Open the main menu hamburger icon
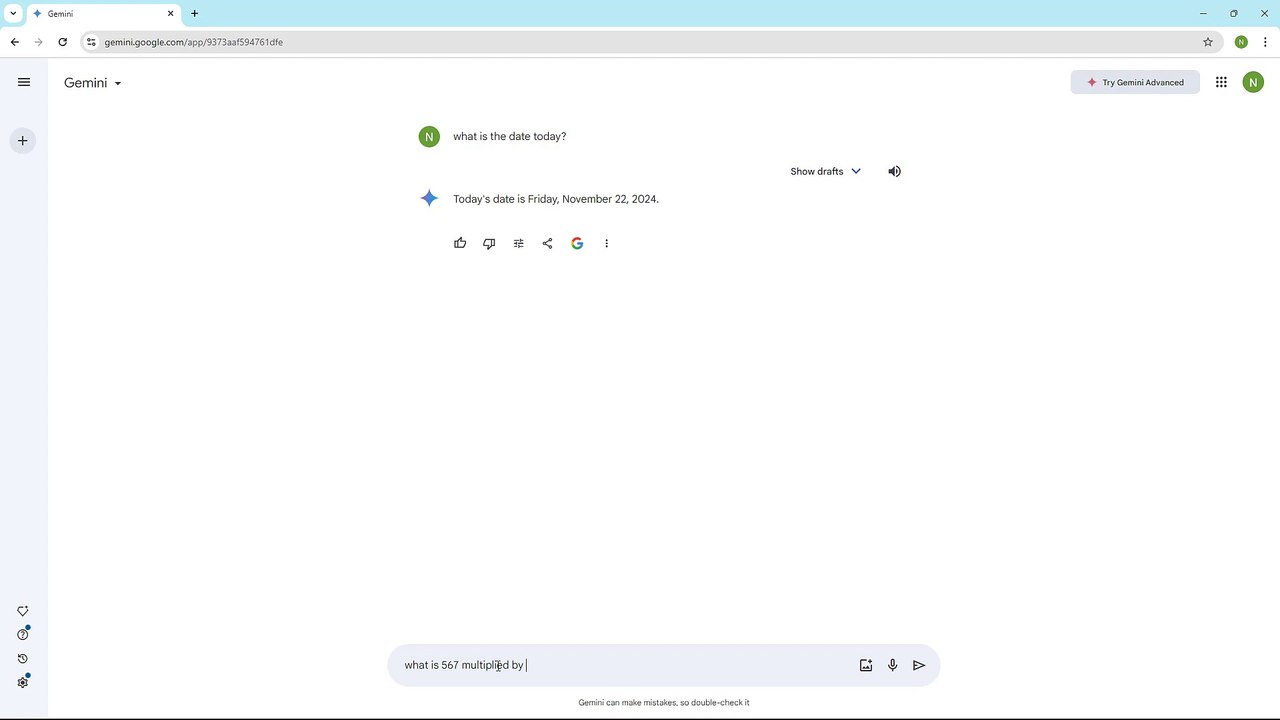Viewport: 1280px width, 720px height. (24, 82)
